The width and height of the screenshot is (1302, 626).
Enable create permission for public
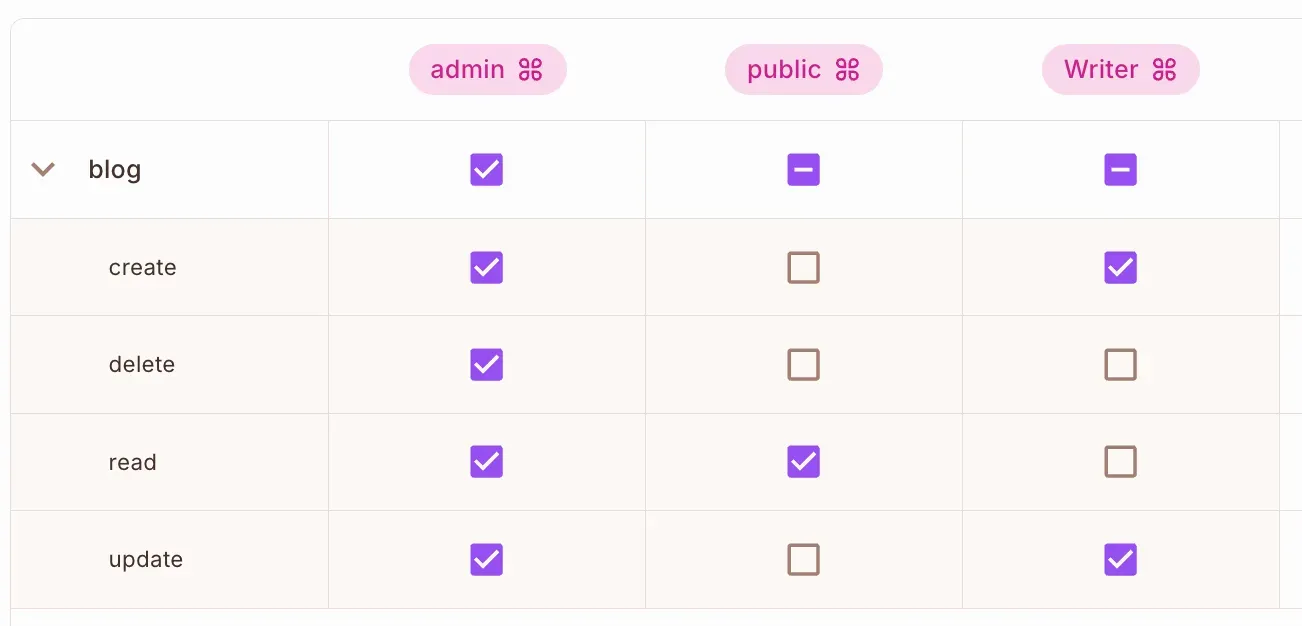(x=803, y=268)
